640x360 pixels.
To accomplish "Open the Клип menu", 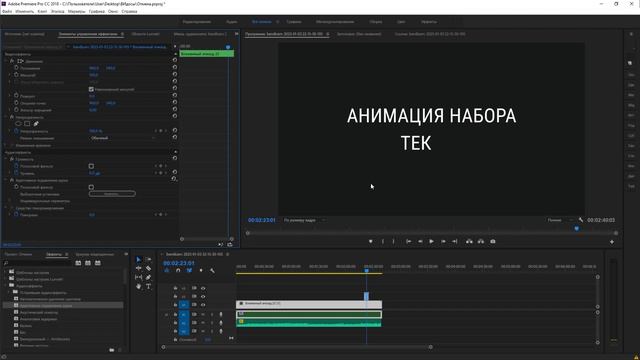I will click(x=42, y=11).
